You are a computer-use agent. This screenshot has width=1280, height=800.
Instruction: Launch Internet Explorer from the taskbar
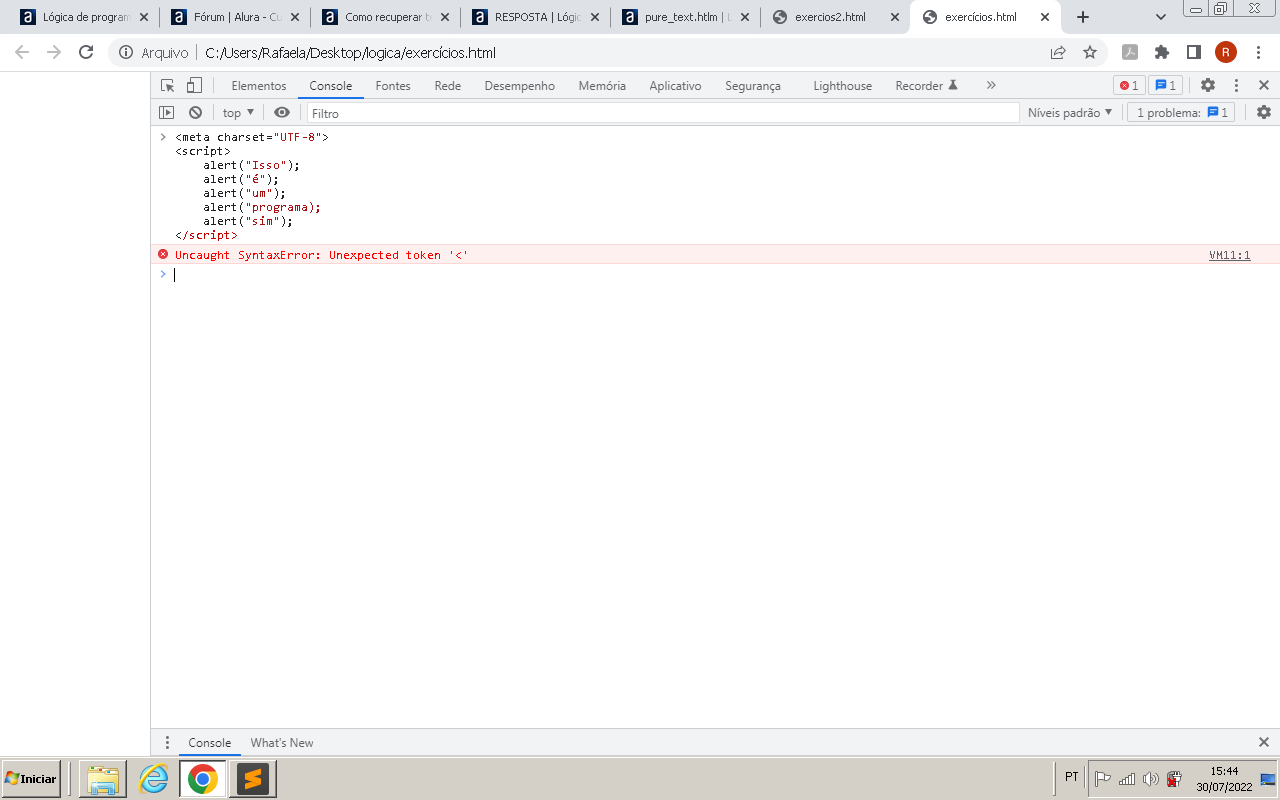pyautogui.click(x=153, y=779)
